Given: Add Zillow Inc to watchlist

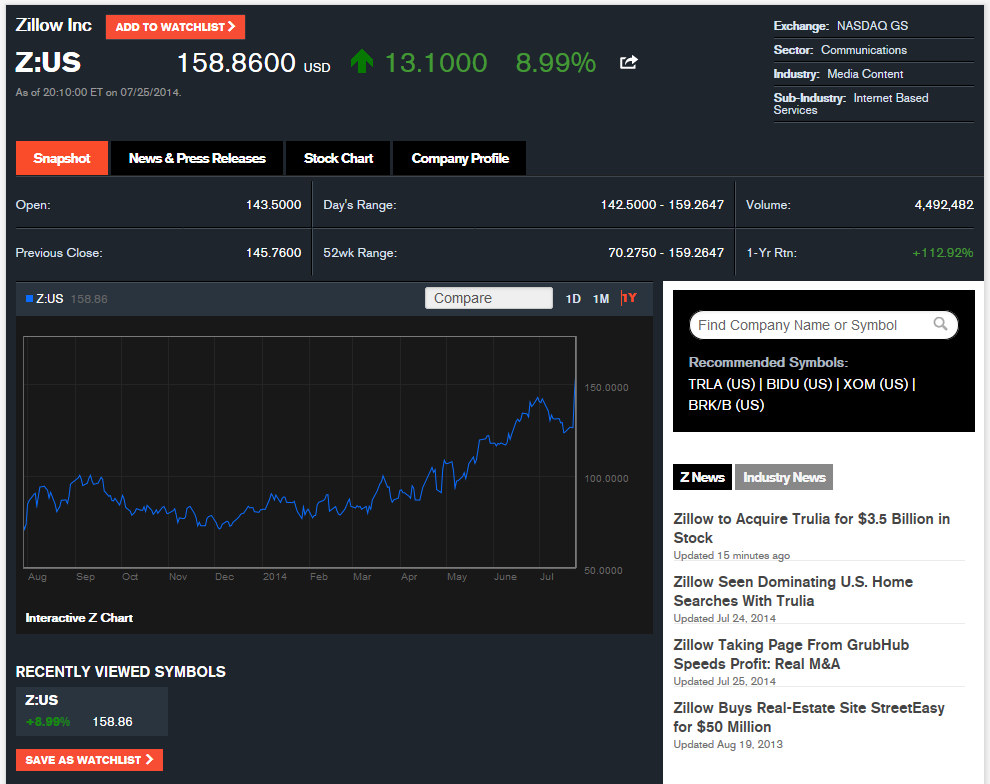Looking at the screenshot, I should pos(176,27).
